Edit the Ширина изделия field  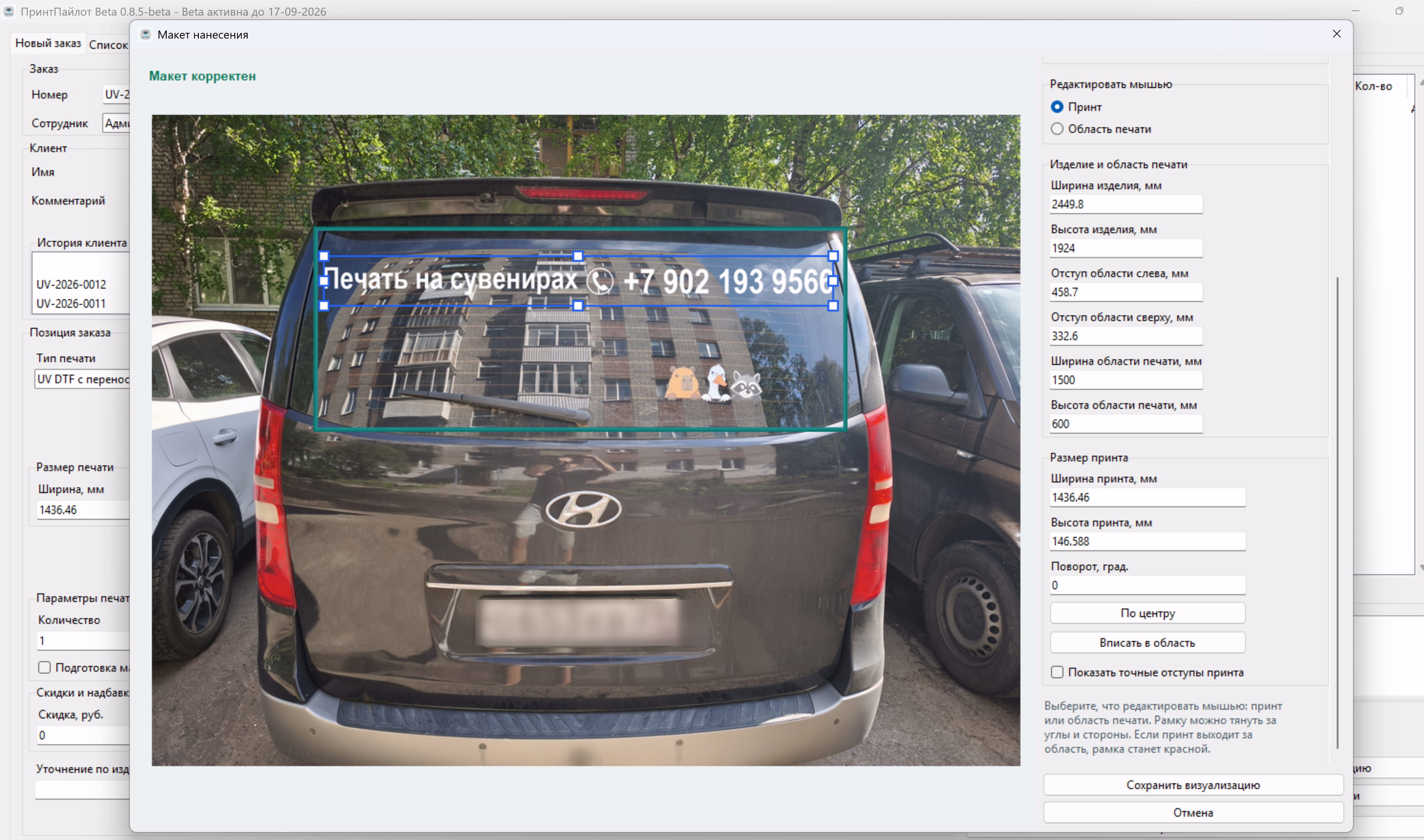(1126, 204)
